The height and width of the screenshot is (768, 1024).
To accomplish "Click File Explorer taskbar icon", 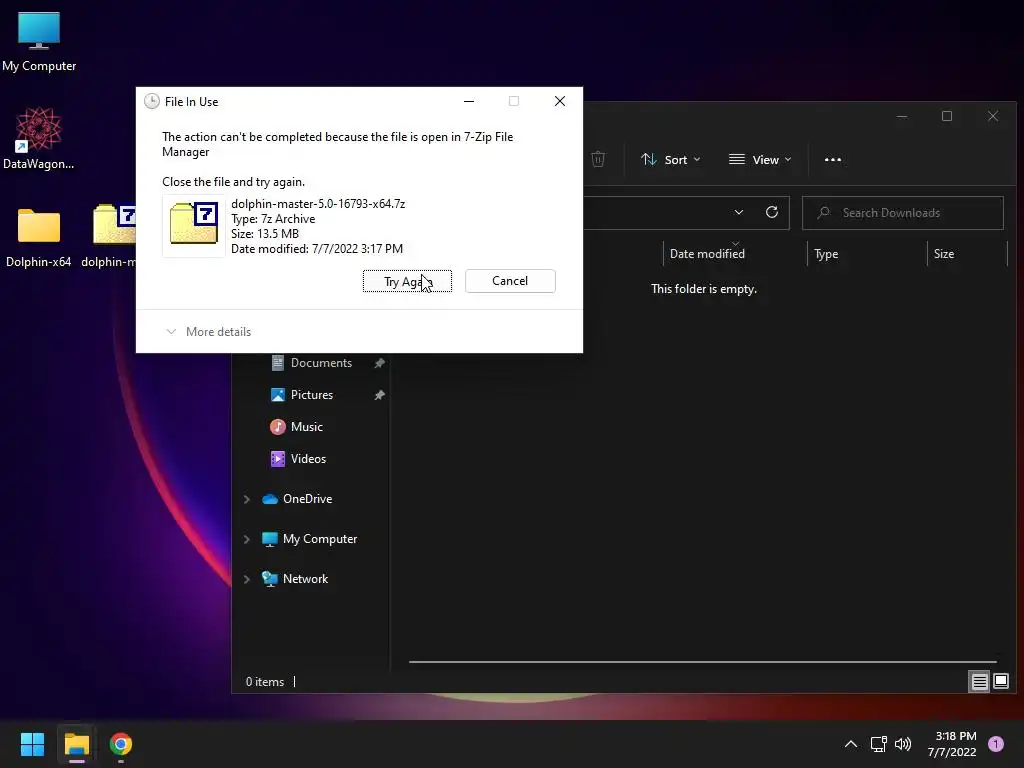I will click(76, 744).
